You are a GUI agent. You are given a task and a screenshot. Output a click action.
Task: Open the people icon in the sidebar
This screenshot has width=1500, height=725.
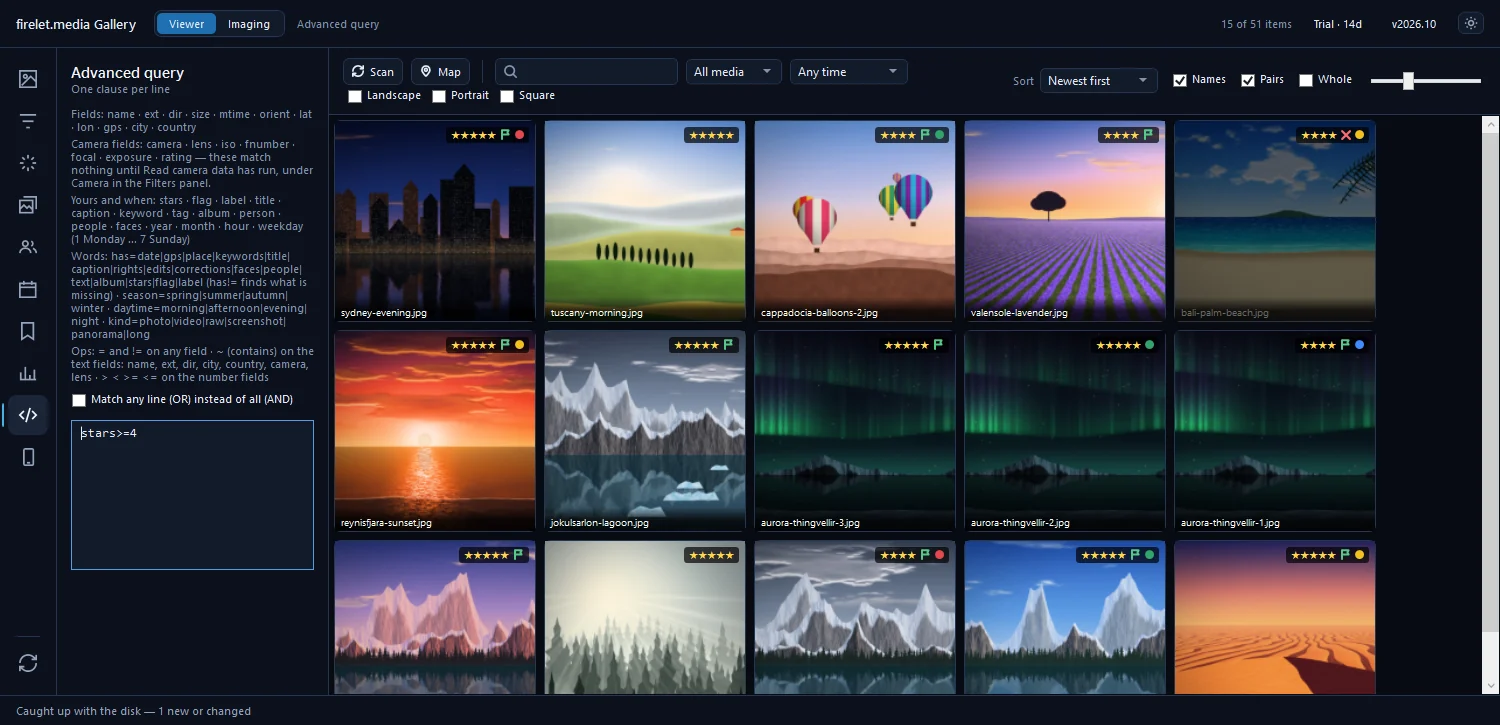(x=28, y=247)
